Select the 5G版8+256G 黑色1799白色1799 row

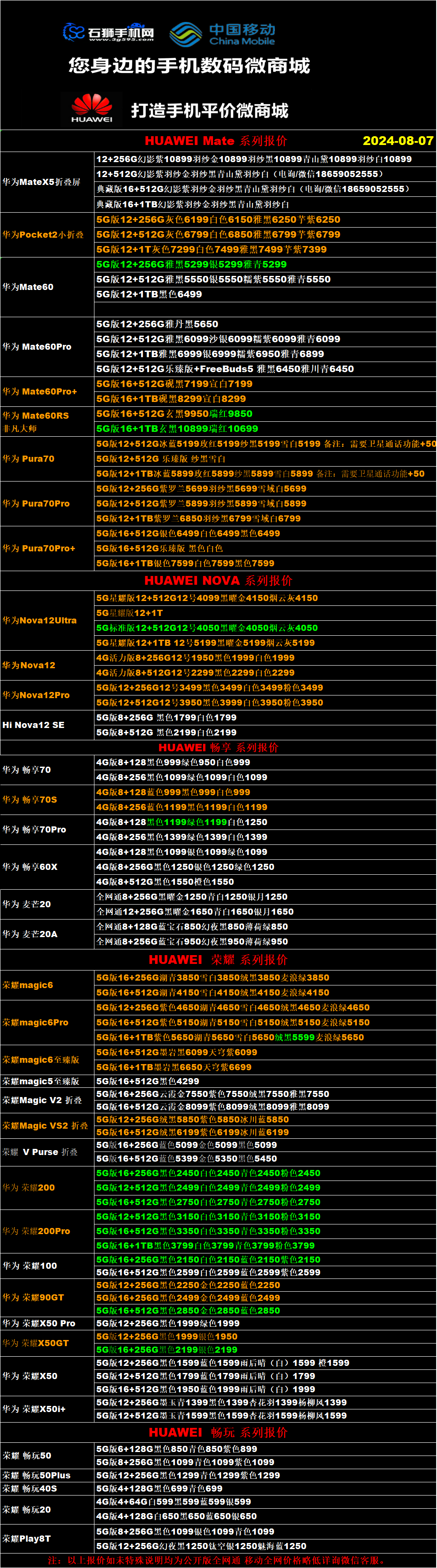pyautogui.click(x=265, y=717)
